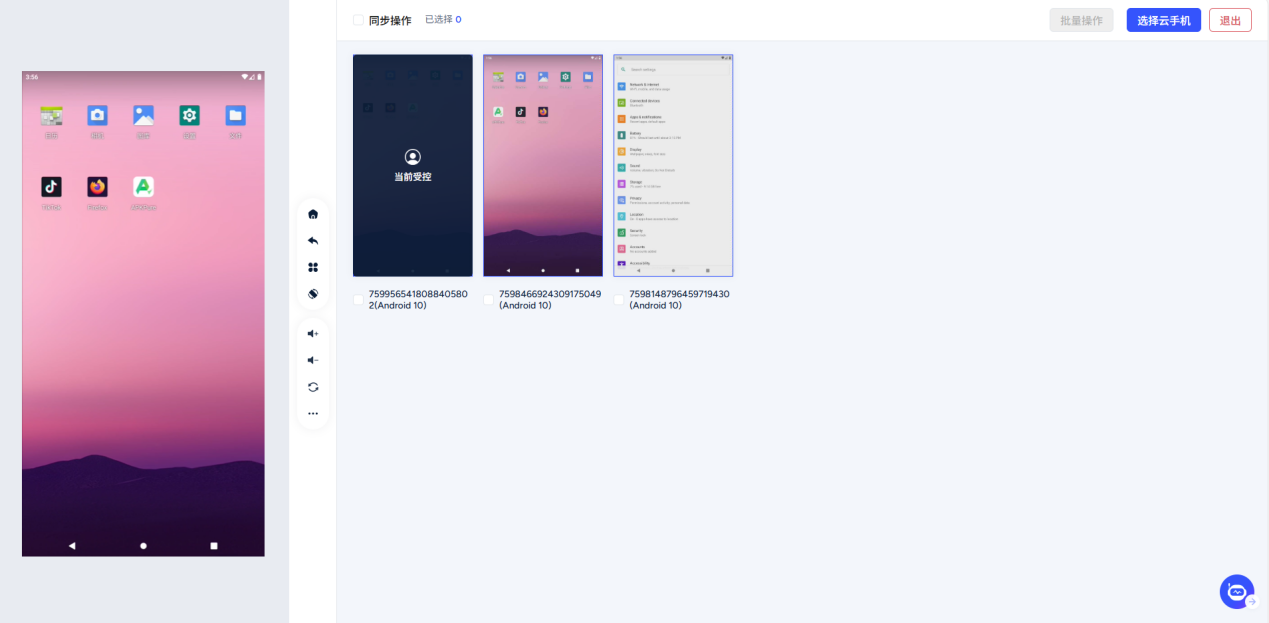Select the Settings screen device thumbnail
The width and height of the screenshot is (1269, 623).
pyautogui.click(x=673, y=165)
